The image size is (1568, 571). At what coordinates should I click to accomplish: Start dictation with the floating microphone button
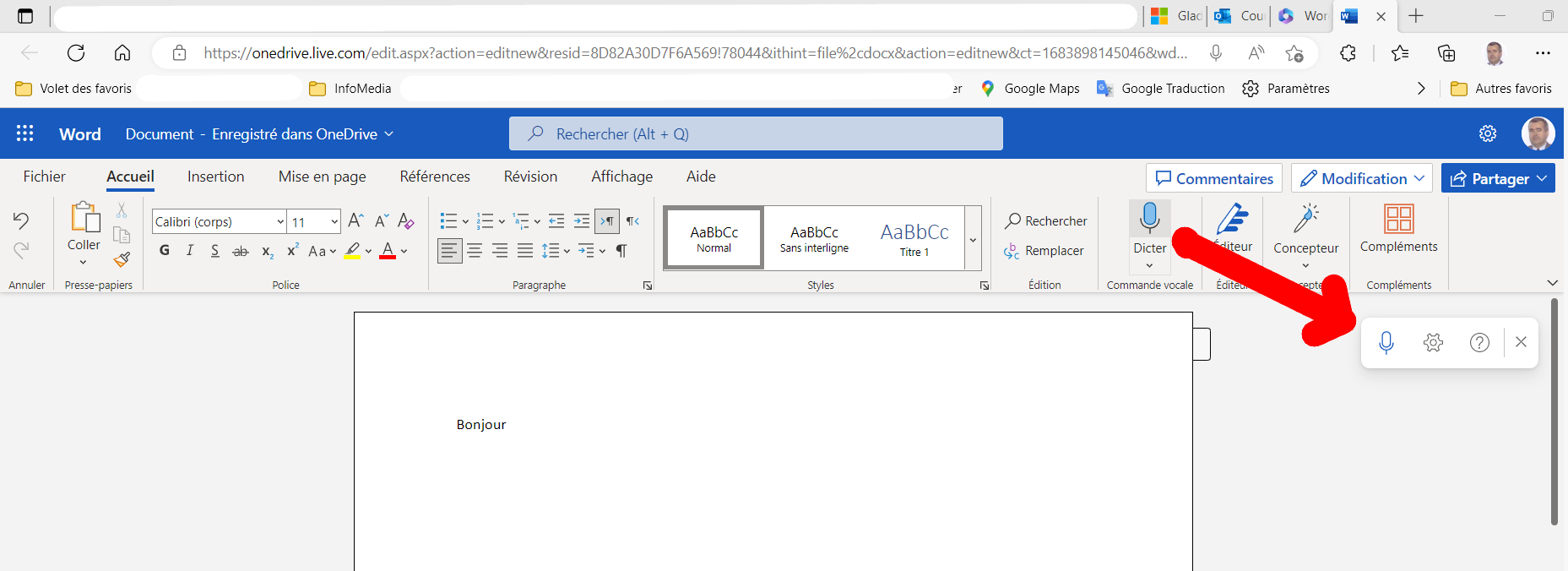(x=1386, y=342)
